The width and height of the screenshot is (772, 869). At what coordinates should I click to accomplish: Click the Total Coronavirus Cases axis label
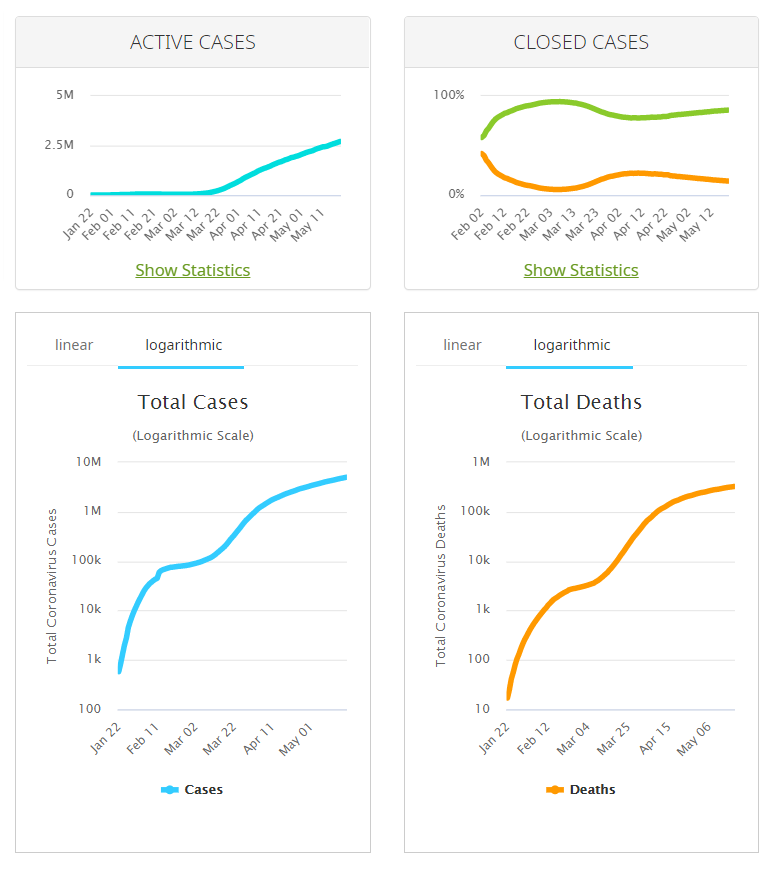coord(53,585)
